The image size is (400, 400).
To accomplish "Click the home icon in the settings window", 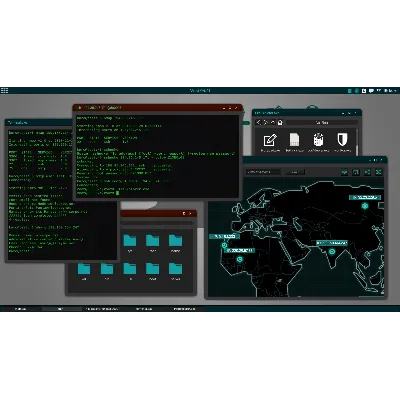I will [280, 122].
